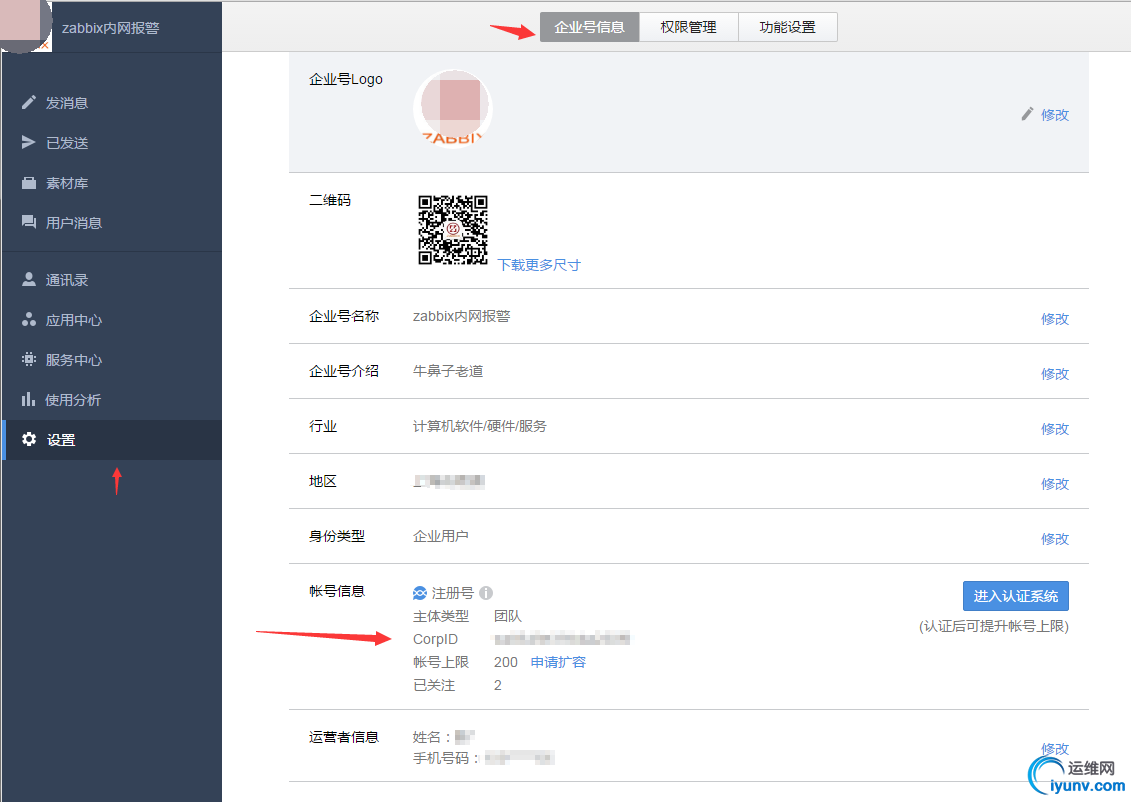Click the gear icon beside 设置
This screenshot has width=1131, height=802.
[x=29, y=439]
